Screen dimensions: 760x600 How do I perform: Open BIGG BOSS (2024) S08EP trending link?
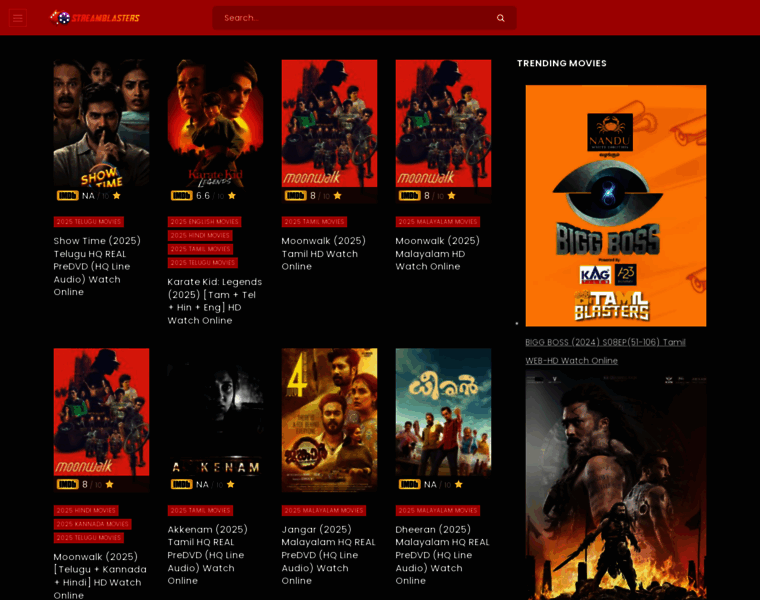pos(605,351)
